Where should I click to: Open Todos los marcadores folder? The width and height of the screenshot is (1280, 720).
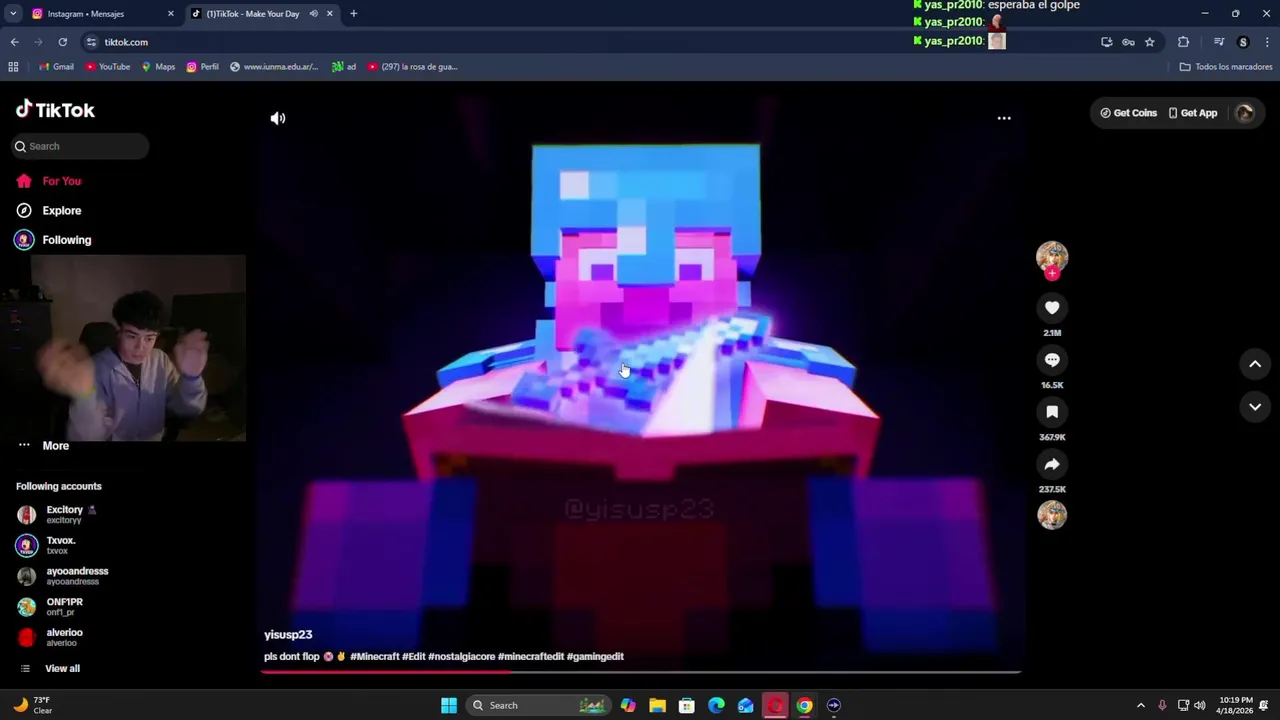(x=1226, y=67)
